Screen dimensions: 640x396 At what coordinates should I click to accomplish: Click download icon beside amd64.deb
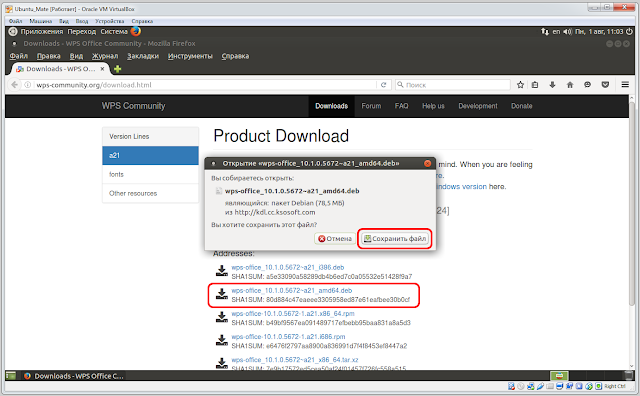[x=222, y=294]
